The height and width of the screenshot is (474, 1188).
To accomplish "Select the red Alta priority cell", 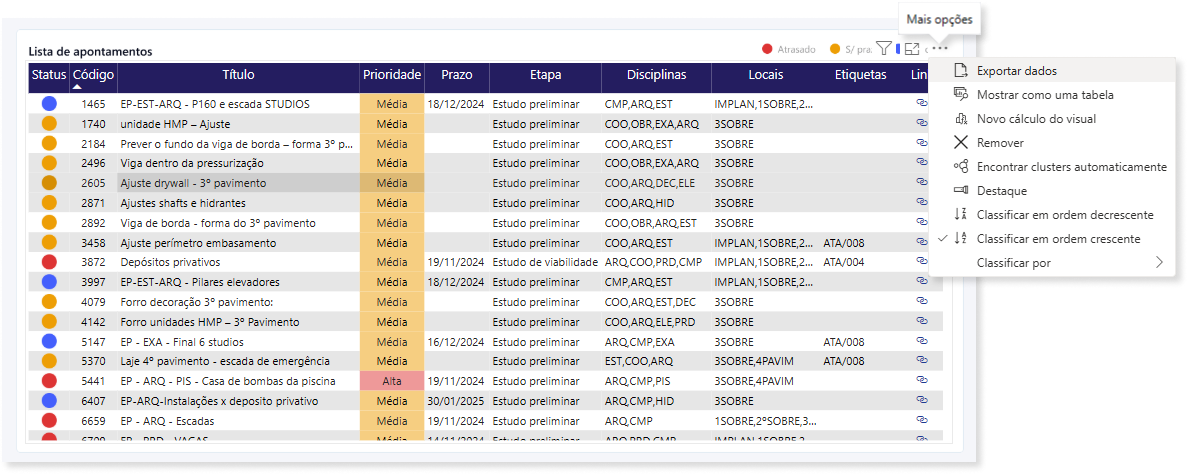I will [392, 381].
